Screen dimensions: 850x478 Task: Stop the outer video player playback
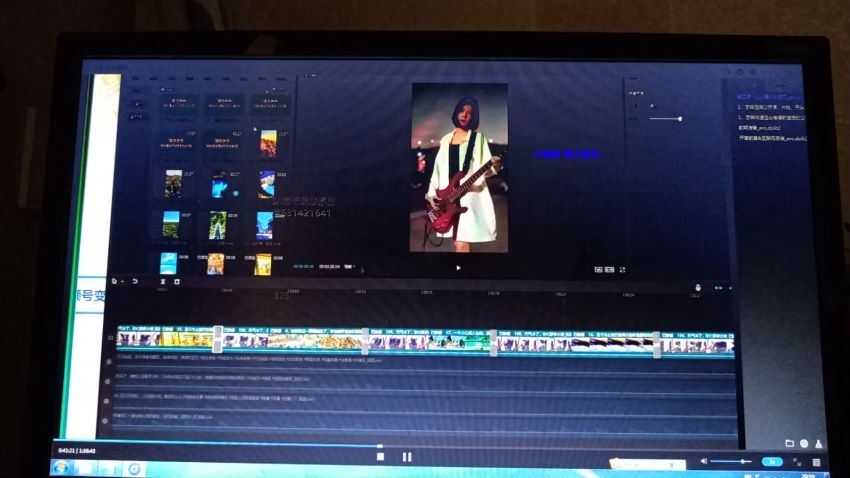[381, 457]
